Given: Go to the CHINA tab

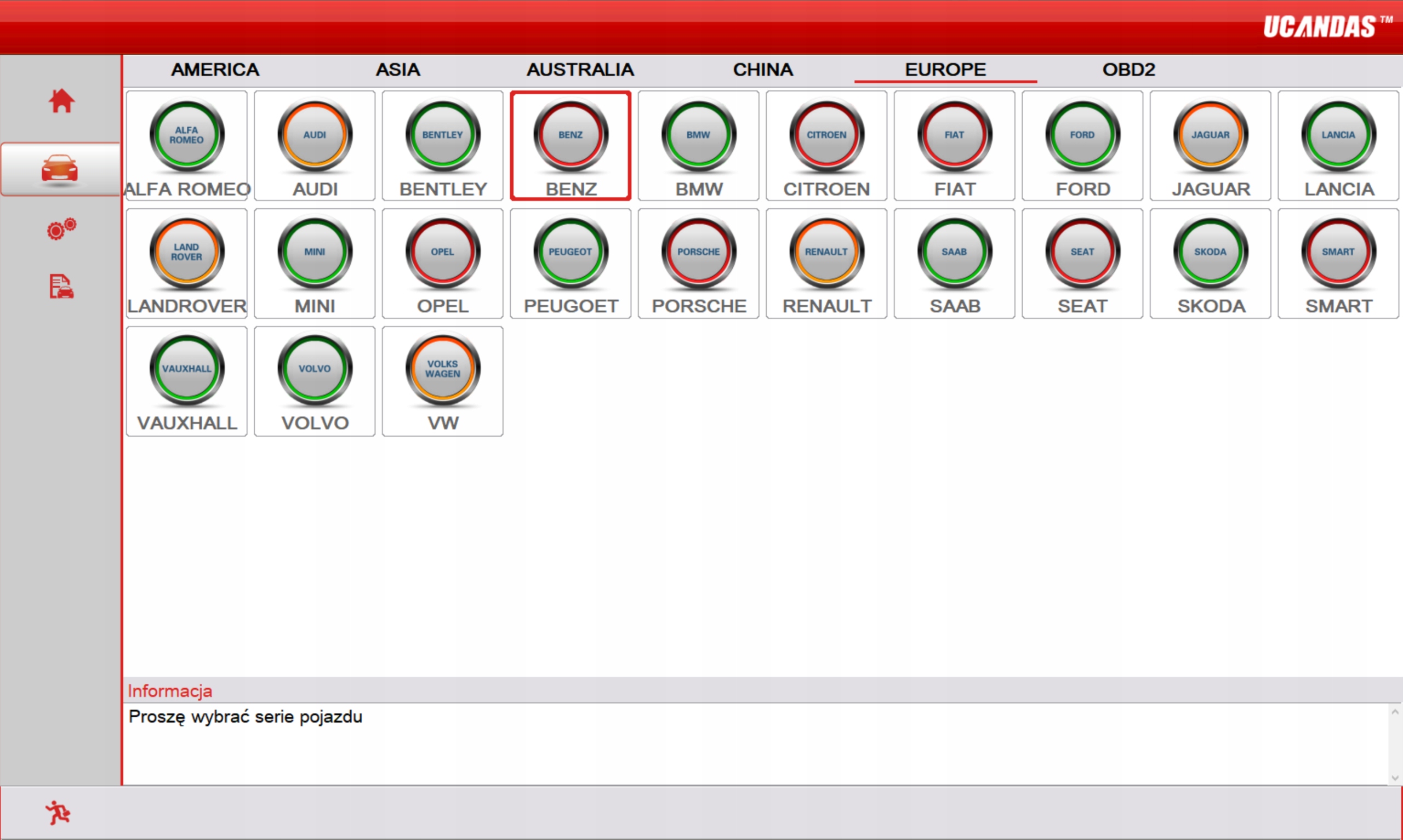Looking at the screenshot, I should tap(762, 70).
